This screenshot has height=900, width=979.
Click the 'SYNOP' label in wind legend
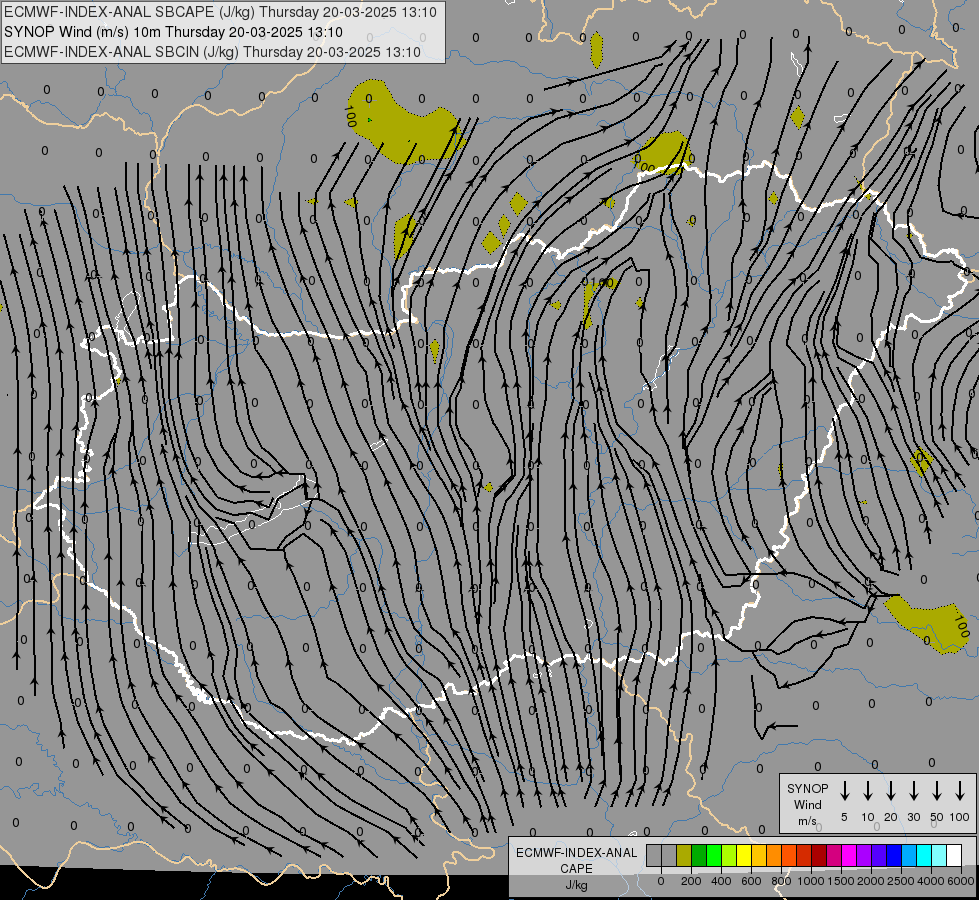click(807, 788)
